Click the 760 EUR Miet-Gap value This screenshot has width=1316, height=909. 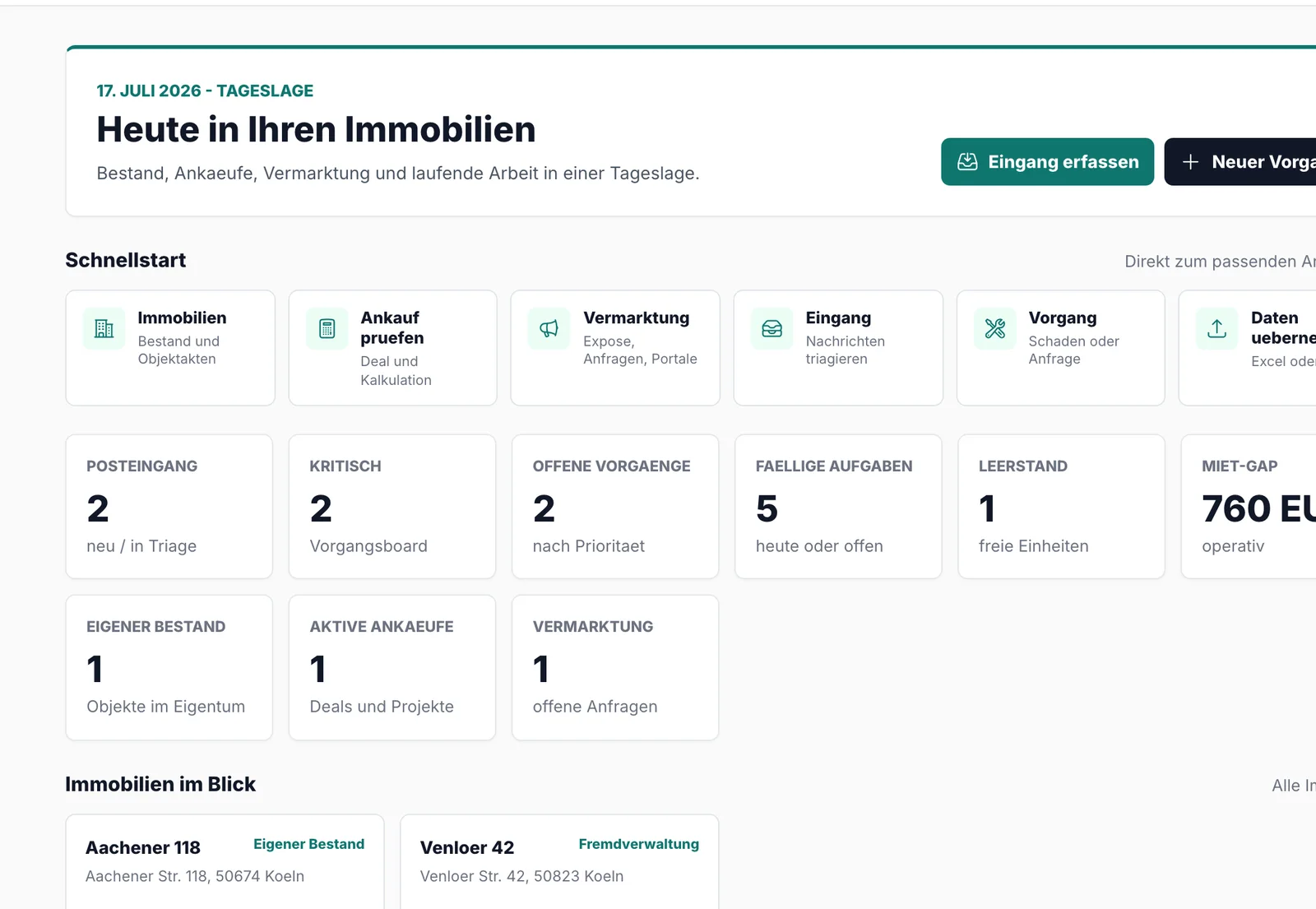(x=1258, y=508)
